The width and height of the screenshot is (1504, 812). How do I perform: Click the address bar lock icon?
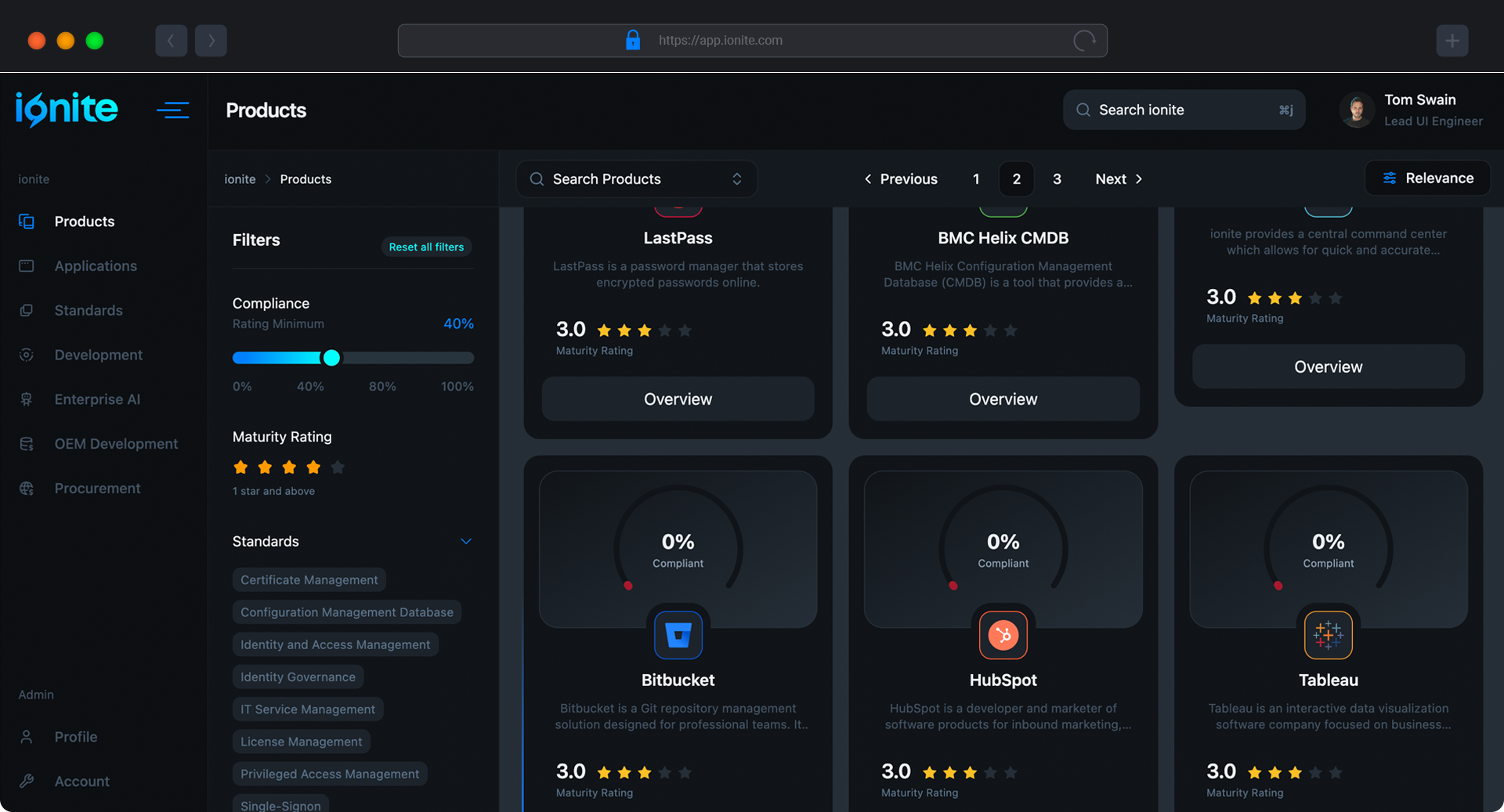pos(633,40)
